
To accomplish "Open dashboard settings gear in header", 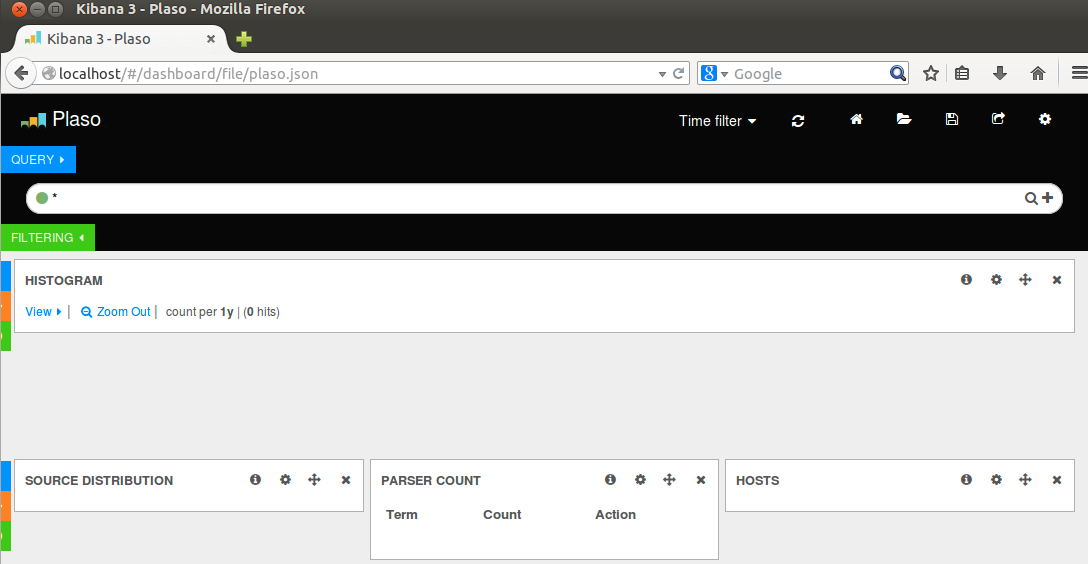I will point(1044,119).
